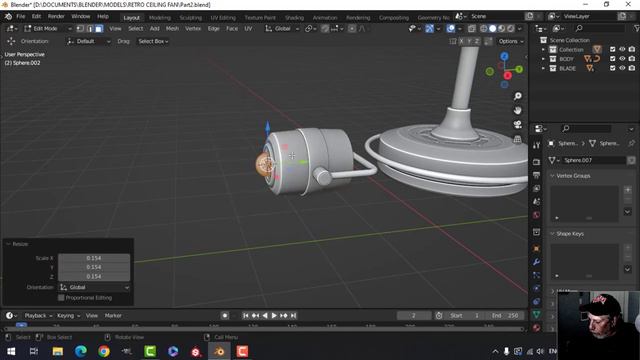
Task: Collapse the Shape Keys panel
Action: pos(552,234)
